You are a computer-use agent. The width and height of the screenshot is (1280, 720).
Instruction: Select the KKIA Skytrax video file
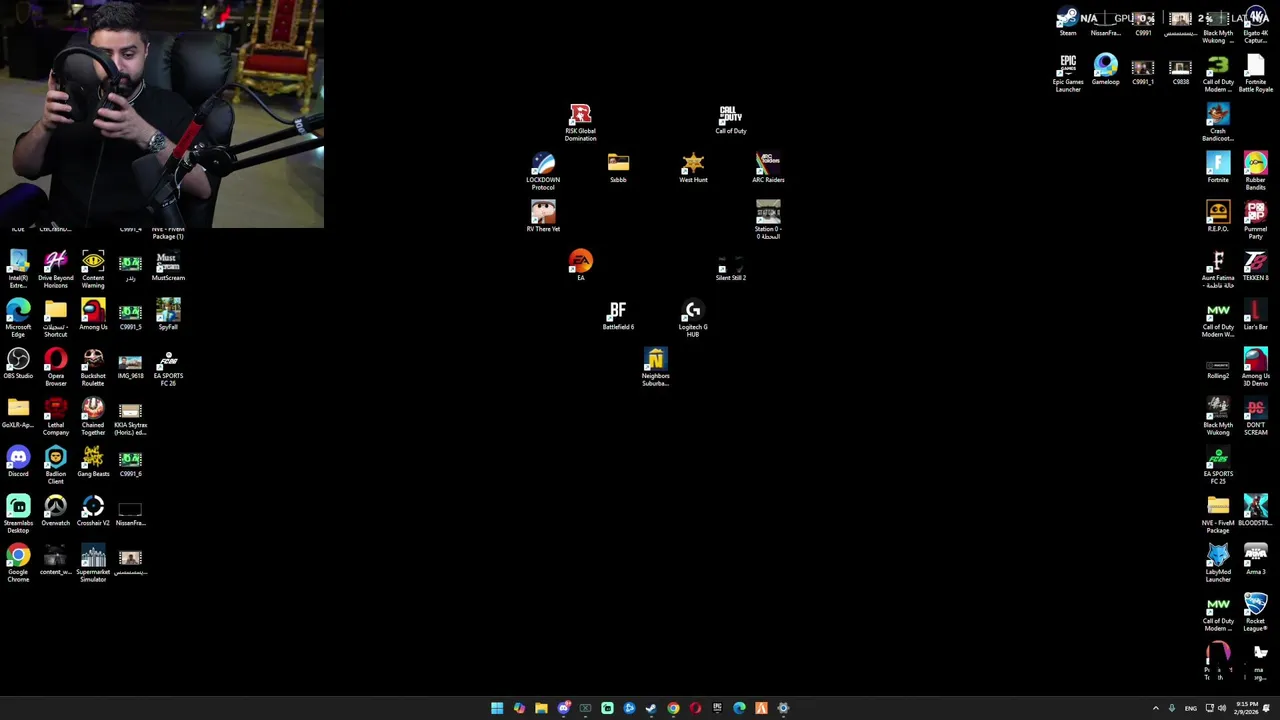[x=130, y=417]
